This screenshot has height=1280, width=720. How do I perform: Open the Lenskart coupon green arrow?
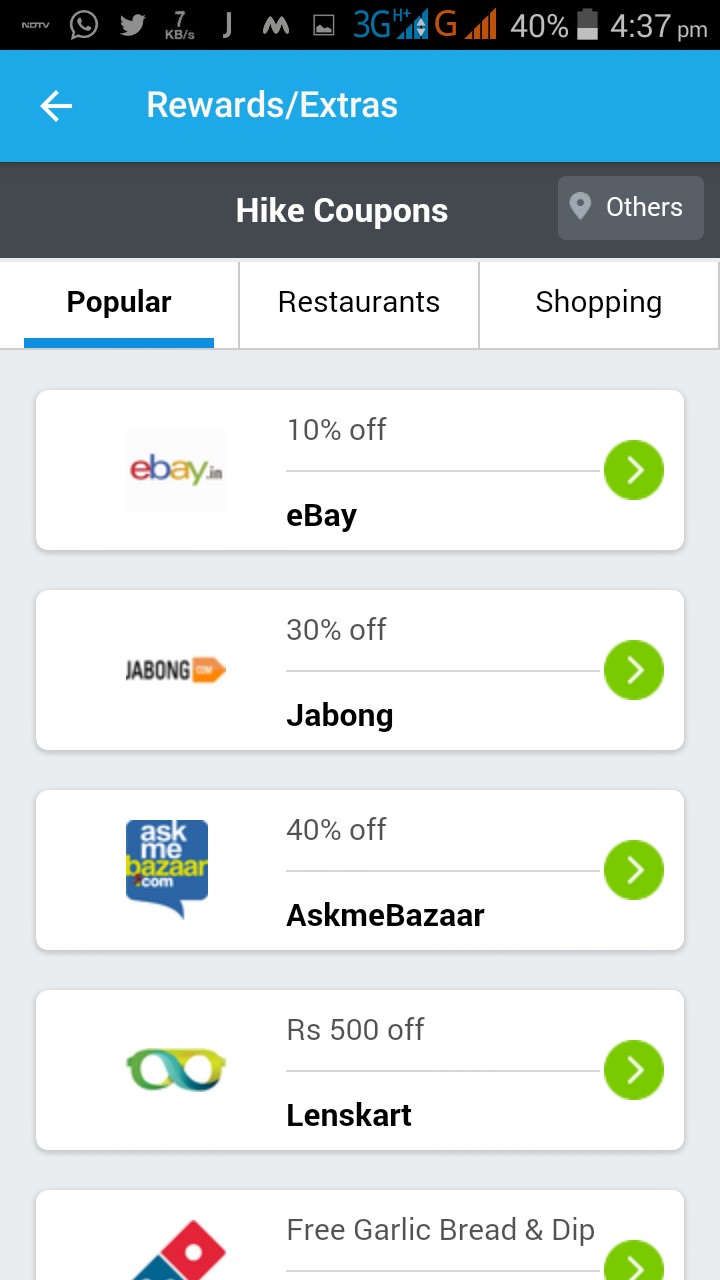tap(634, 1070)
